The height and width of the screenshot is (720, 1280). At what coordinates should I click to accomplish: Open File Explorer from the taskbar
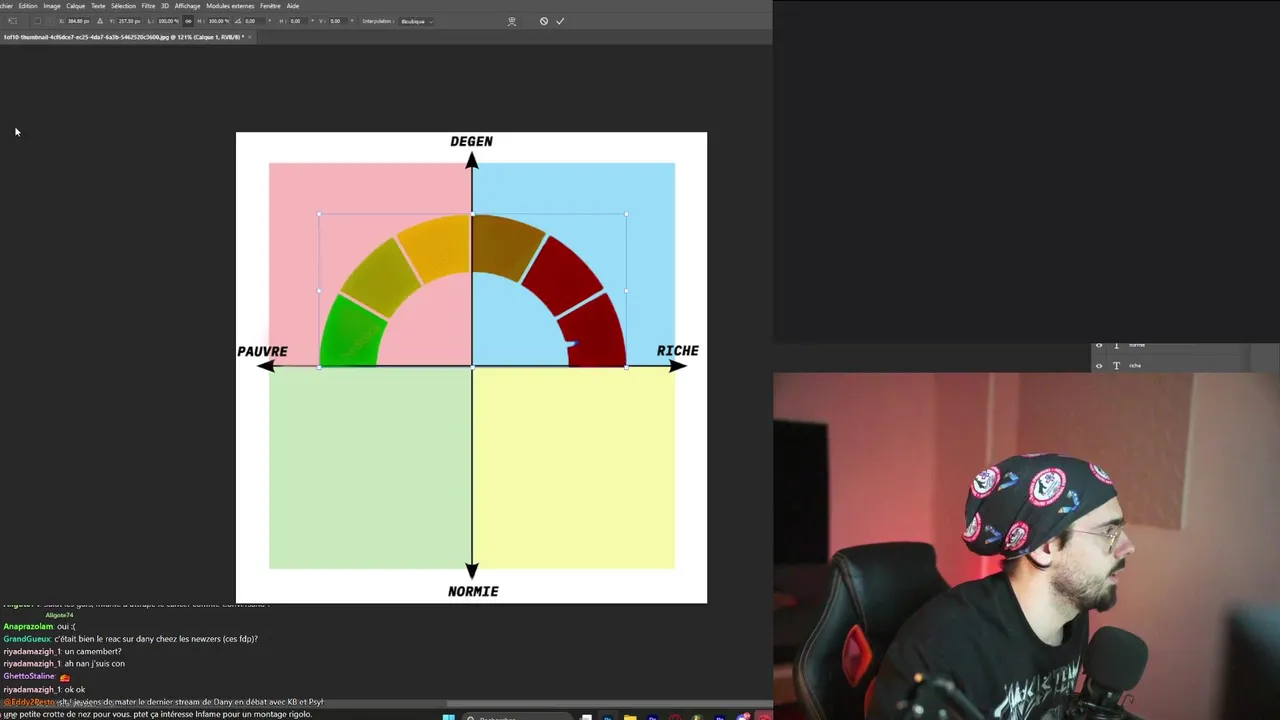click(x=629, y=716)
